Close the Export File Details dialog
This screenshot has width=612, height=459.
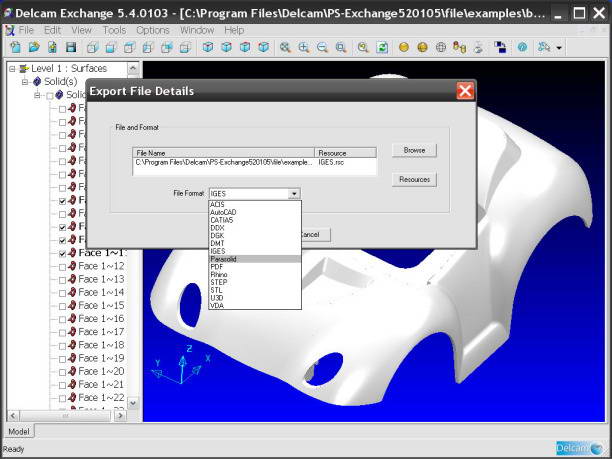pos(465,91)
